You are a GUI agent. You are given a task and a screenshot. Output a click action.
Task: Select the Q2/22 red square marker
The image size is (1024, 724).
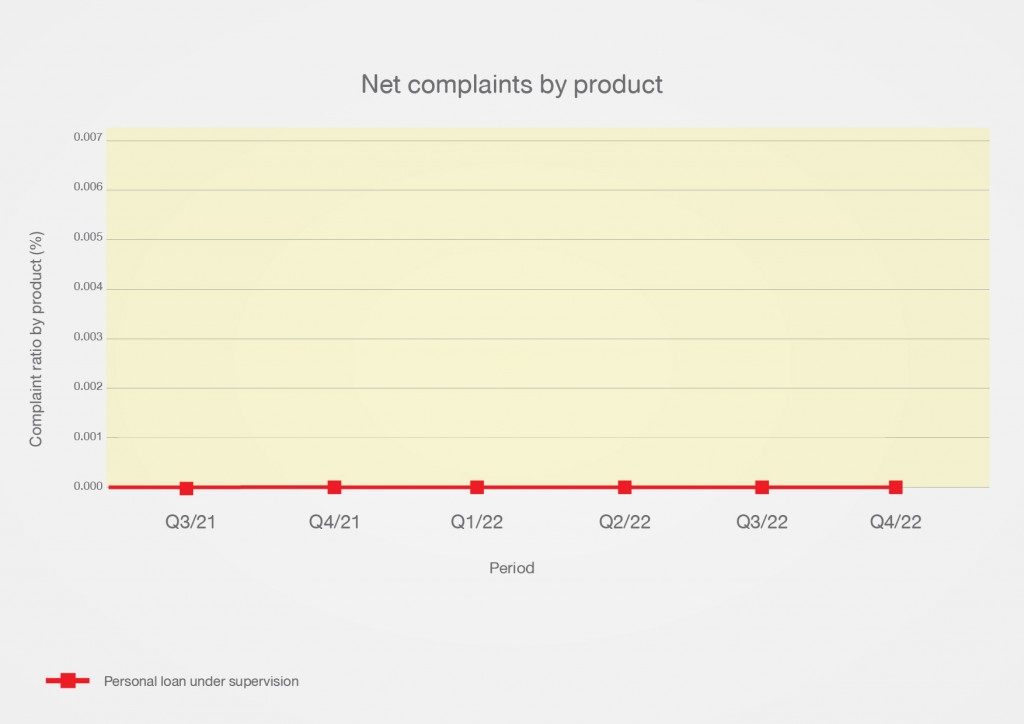click(625, 487)
